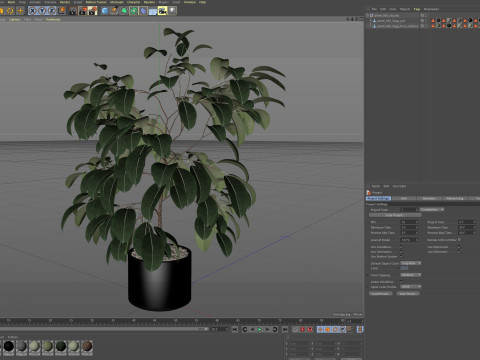Click the Render View clapperboard icon
Image resolution: width=480 pixels, height=360 pixels.
(73, 11)
